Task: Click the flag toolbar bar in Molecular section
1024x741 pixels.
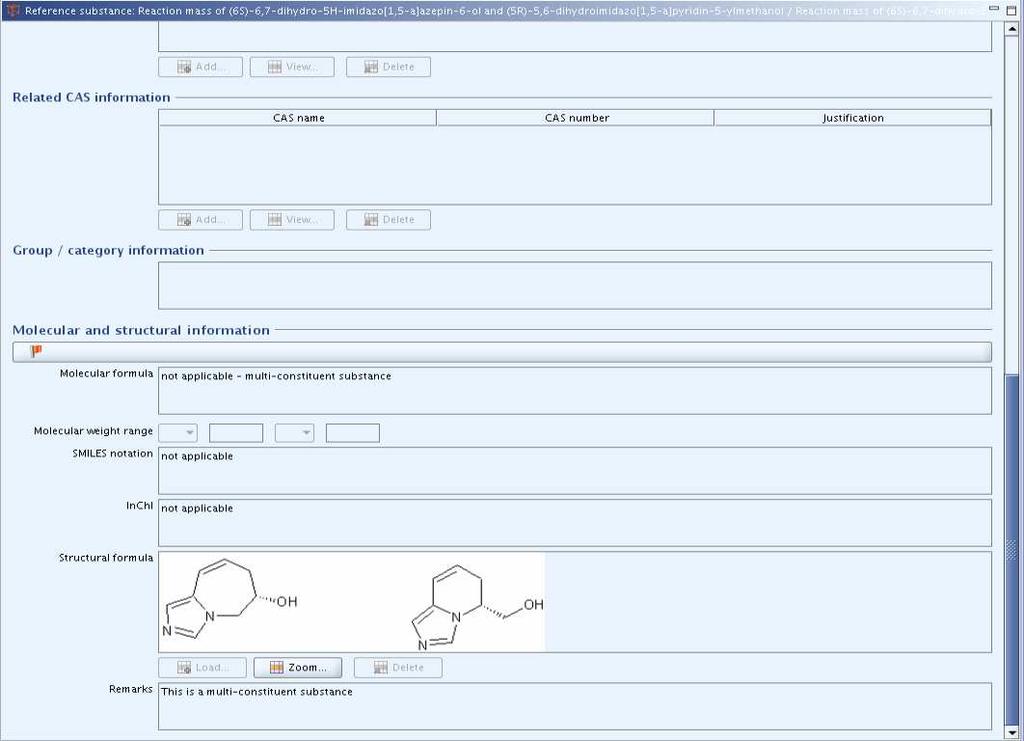Action: 502,352
